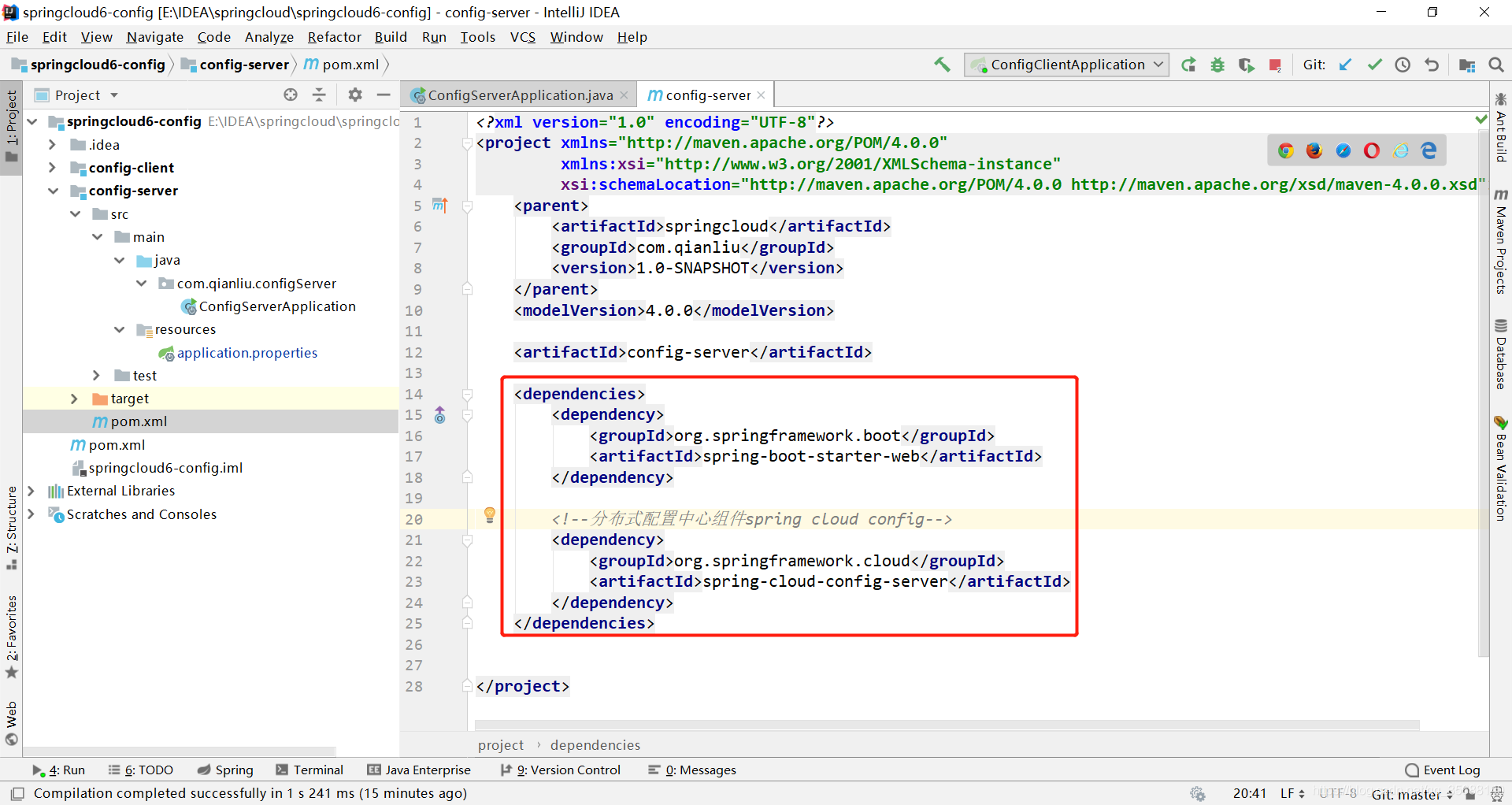Screen dimensions: 1512x805
Task: Run ConfigClientApplication with the rerun icon
Action: (x=1188, y=65)
